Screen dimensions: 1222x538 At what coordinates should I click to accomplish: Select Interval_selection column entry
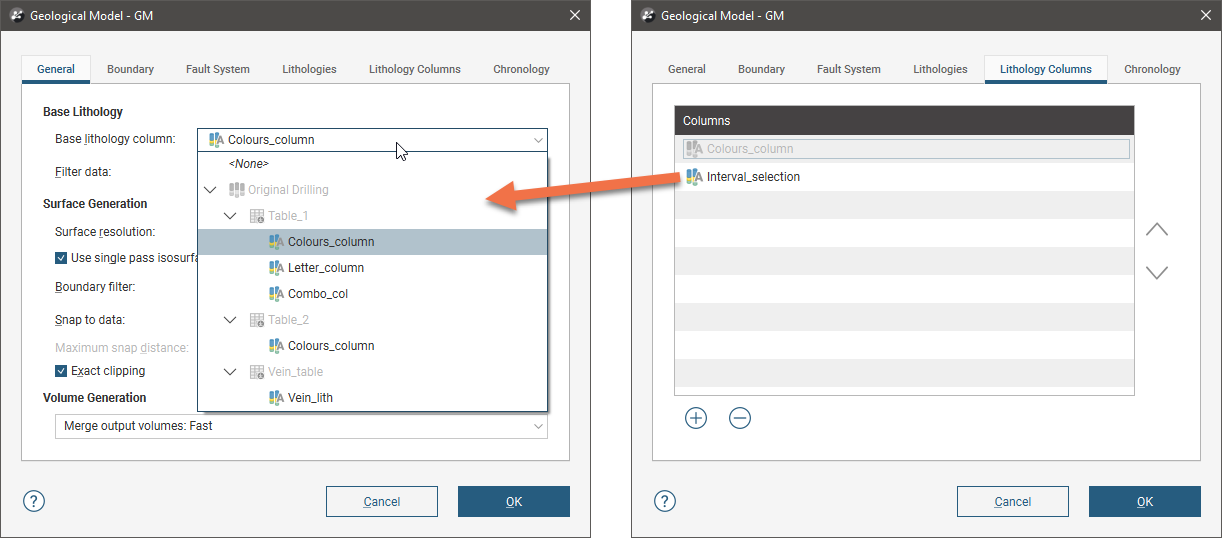(x=752, y=177)
